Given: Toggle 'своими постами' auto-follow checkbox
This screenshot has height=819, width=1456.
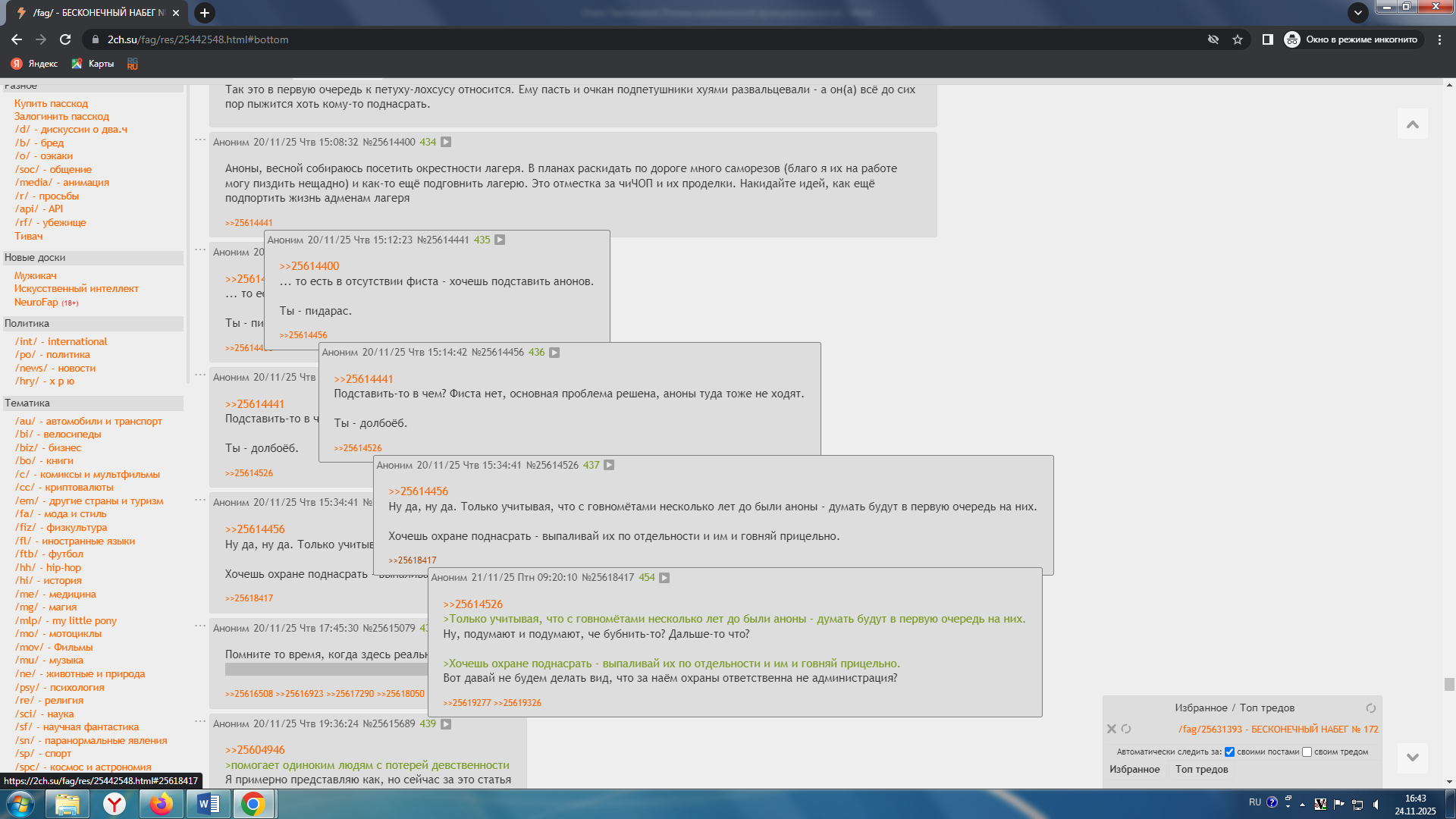Looking at the screenshot, I should tap(1229, 752).
